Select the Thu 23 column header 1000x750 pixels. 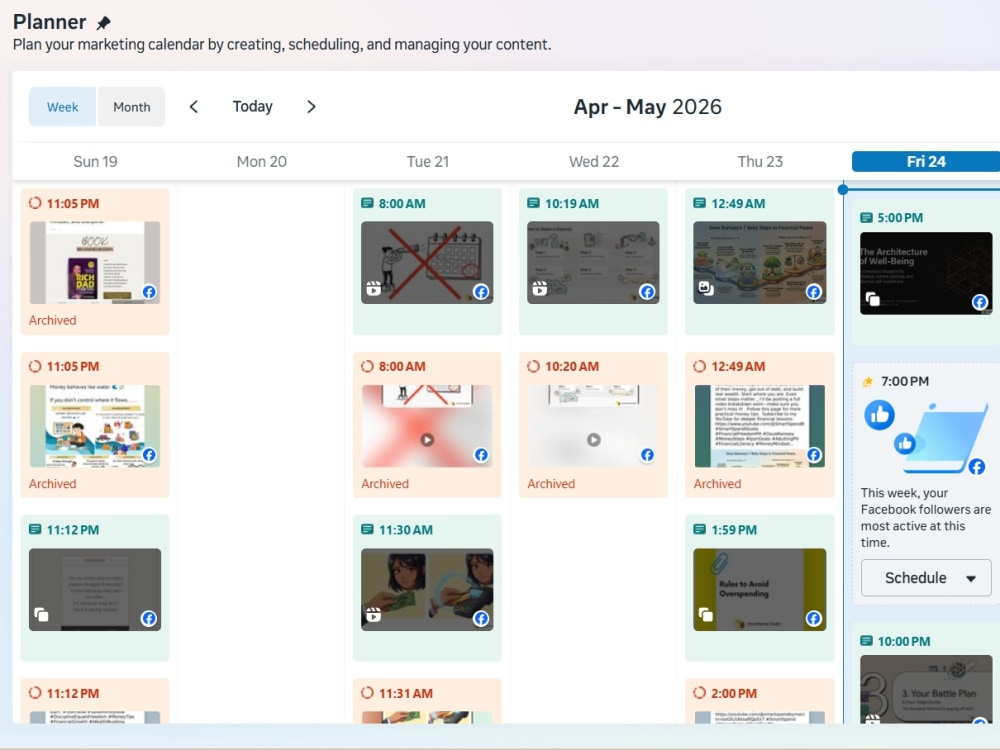(x=760, y=161)
